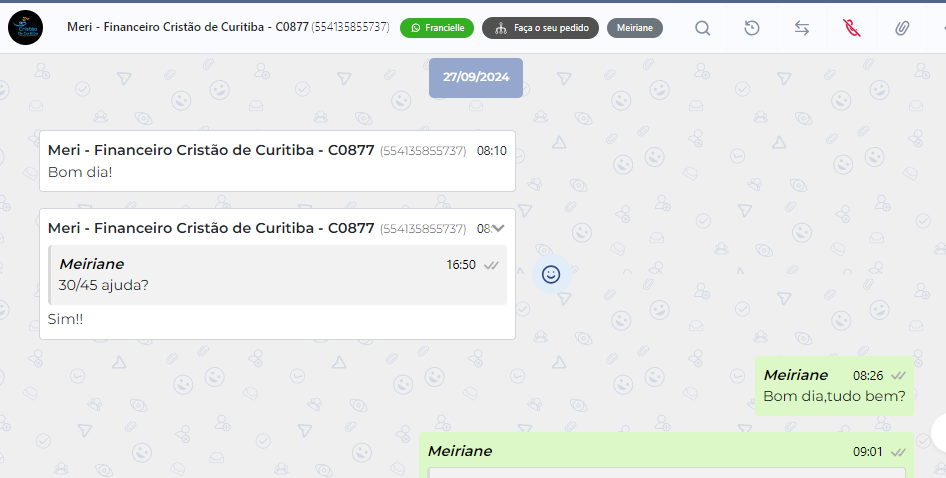Open the conversation search magnifier icon
946x478 pixels.
tap(702, 28)
